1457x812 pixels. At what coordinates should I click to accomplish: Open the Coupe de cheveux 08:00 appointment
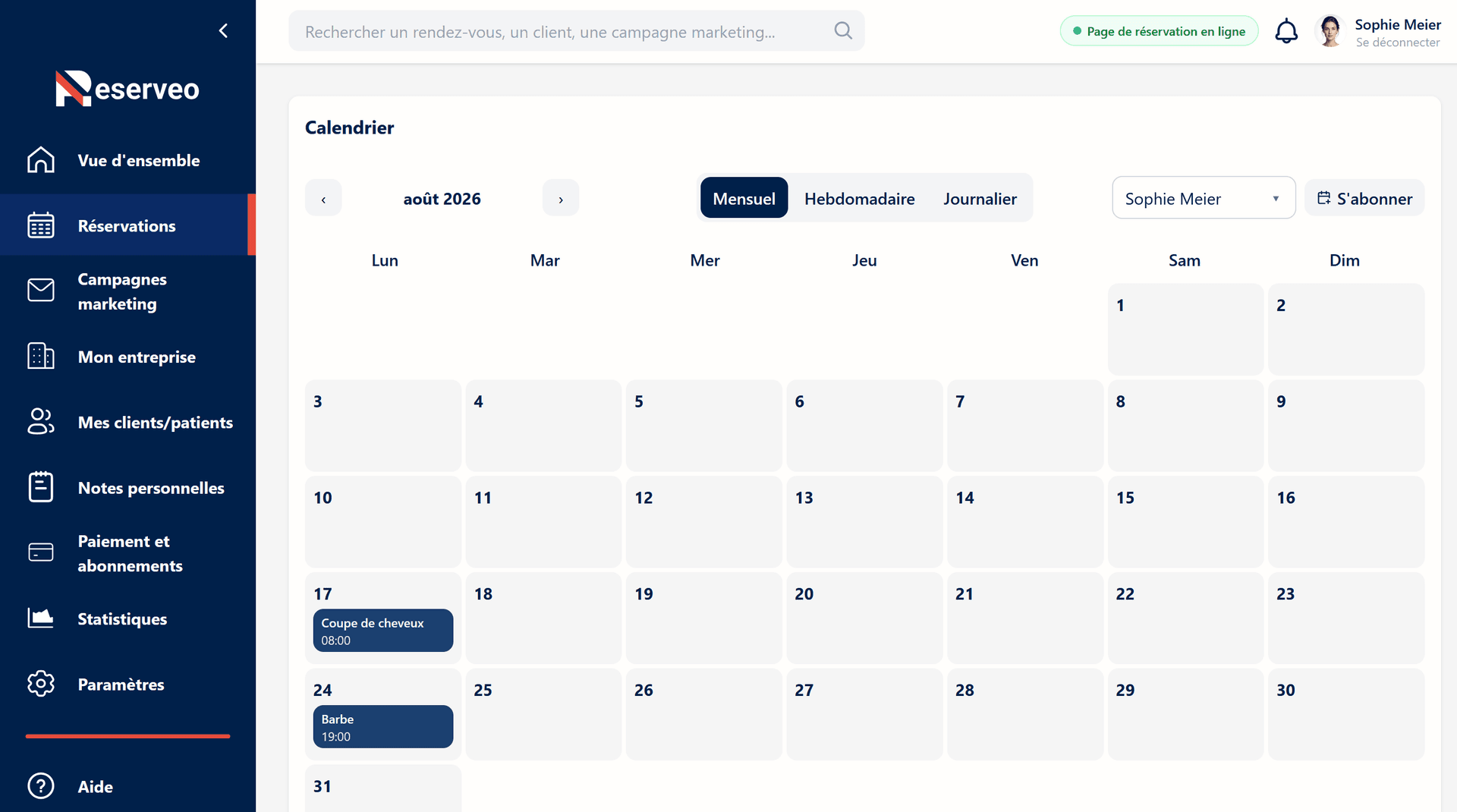pyautogui.click(x=383, y=631)
